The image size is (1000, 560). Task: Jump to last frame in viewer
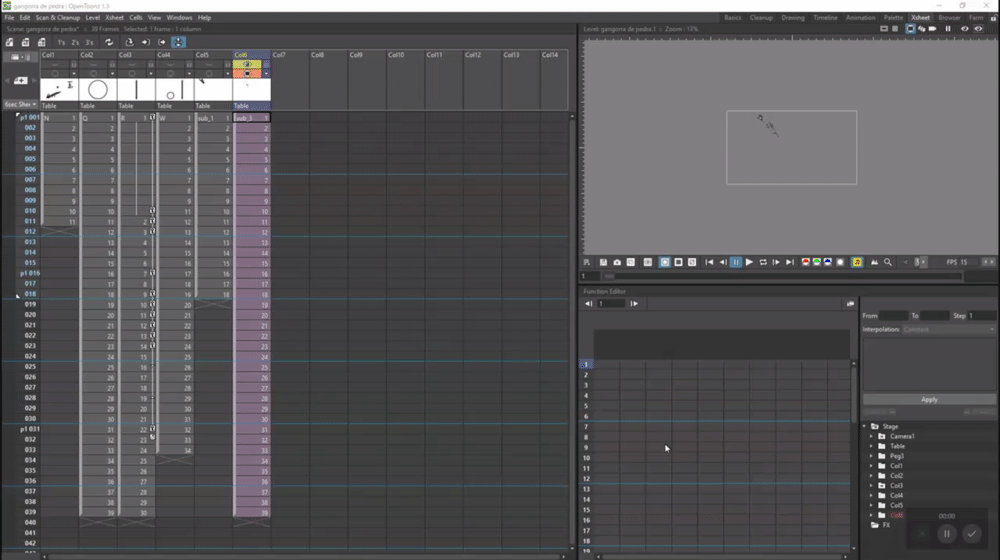point(790,262)
